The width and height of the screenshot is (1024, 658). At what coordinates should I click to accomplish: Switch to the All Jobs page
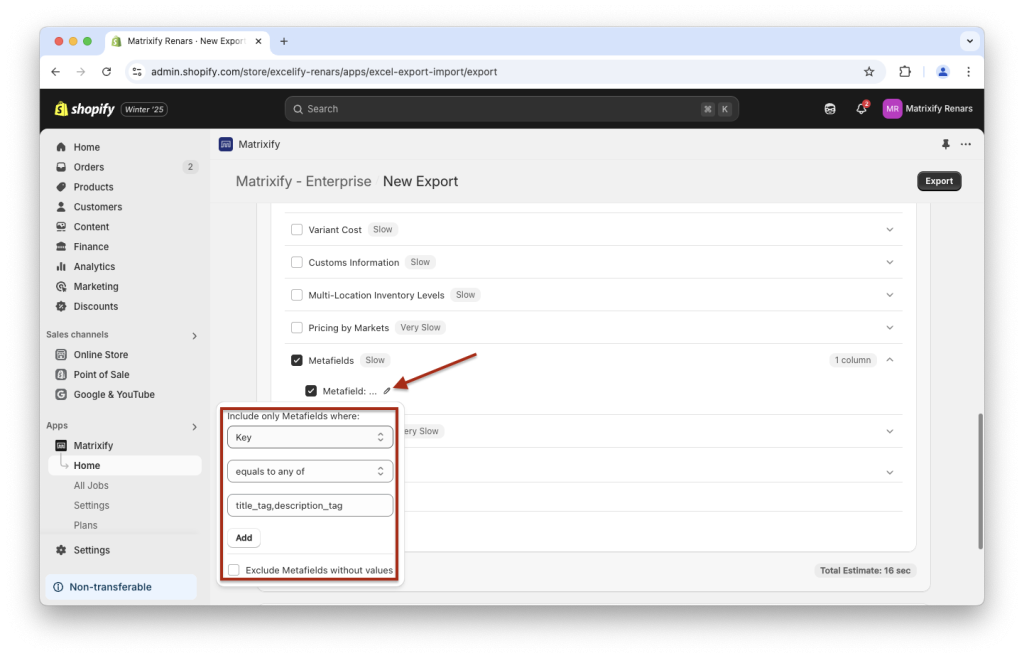[91, 485]
